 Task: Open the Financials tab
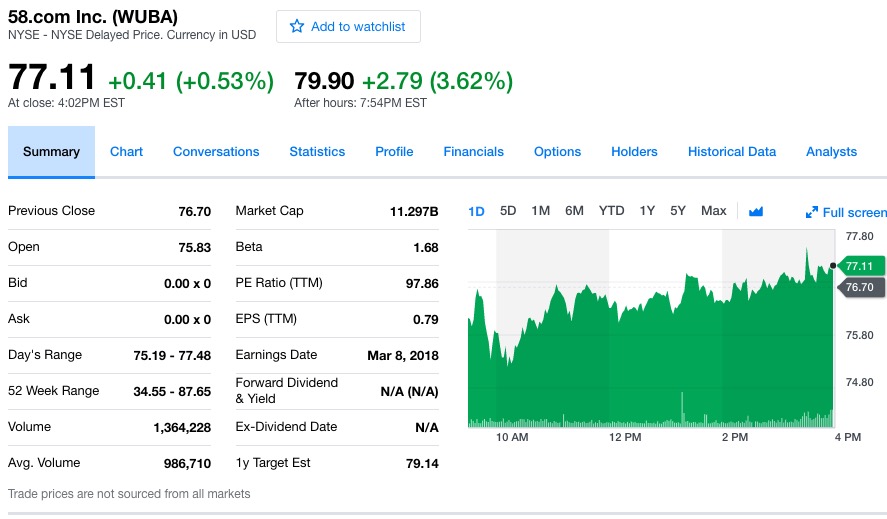point(473,152)
